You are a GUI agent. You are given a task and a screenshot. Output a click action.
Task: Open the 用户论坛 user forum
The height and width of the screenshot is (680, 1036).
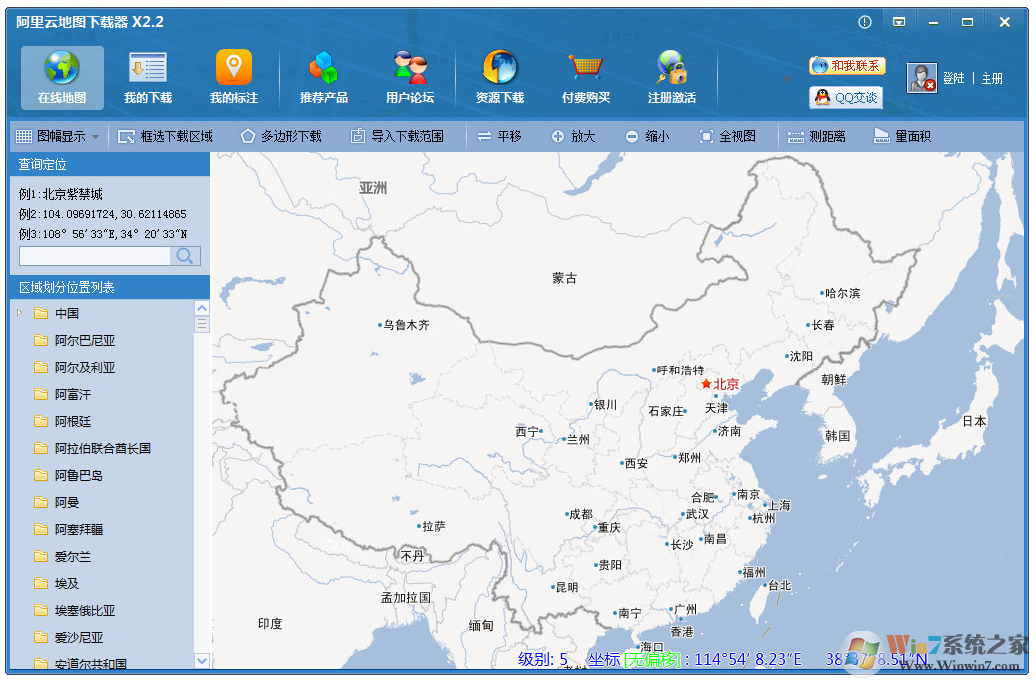coord(410,77)
